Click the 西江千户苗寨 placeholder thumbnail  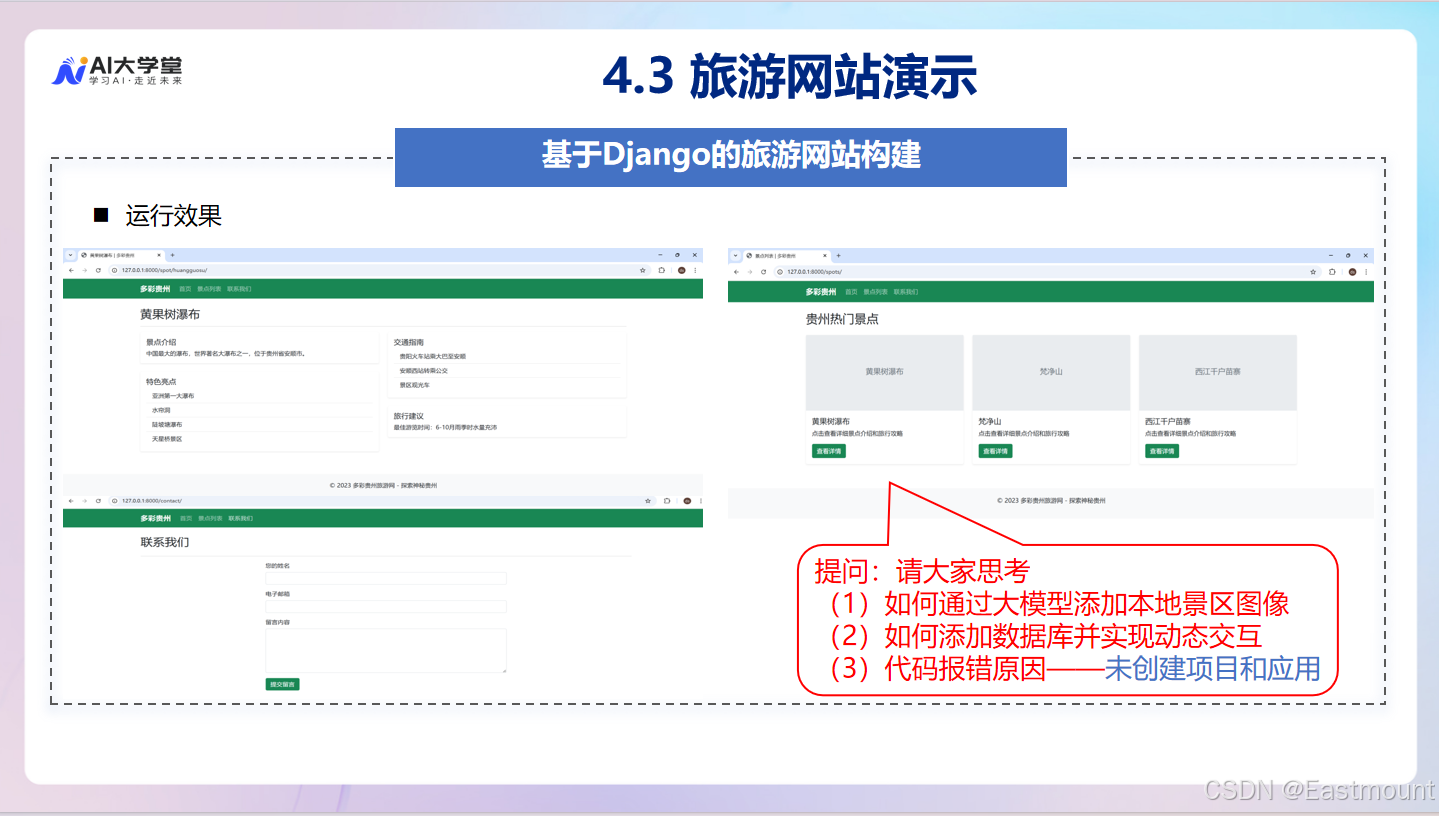tap(1216, 372)
